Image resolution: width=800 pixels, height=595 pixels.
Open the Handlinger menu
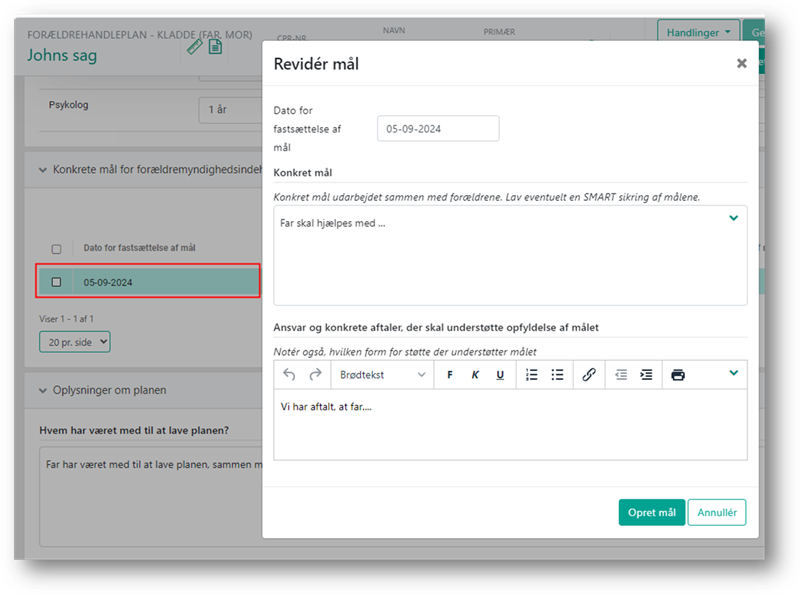pos(698,31)
